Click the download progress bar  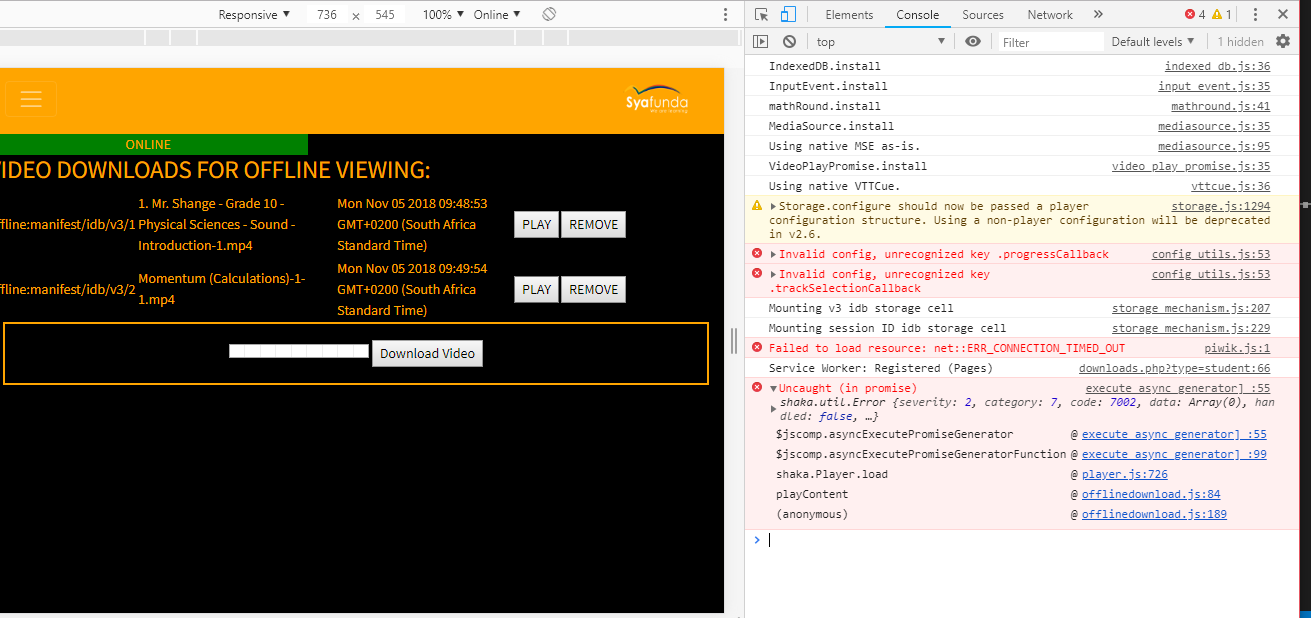point(296,351)
